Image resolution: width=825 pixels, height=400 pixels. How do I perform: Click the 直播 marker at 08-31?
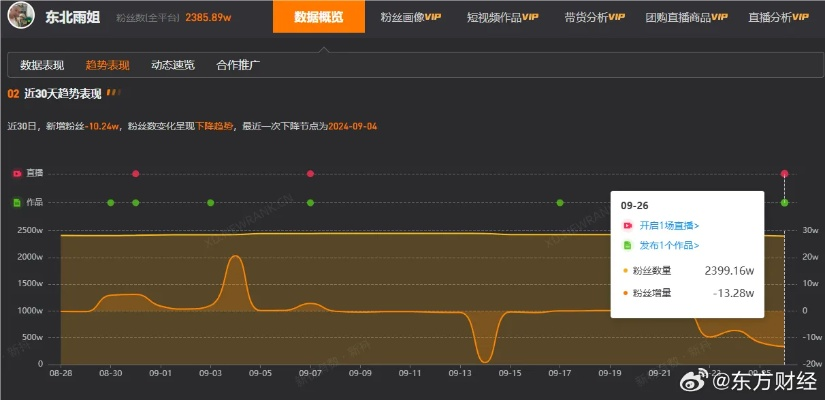(136, 174)
